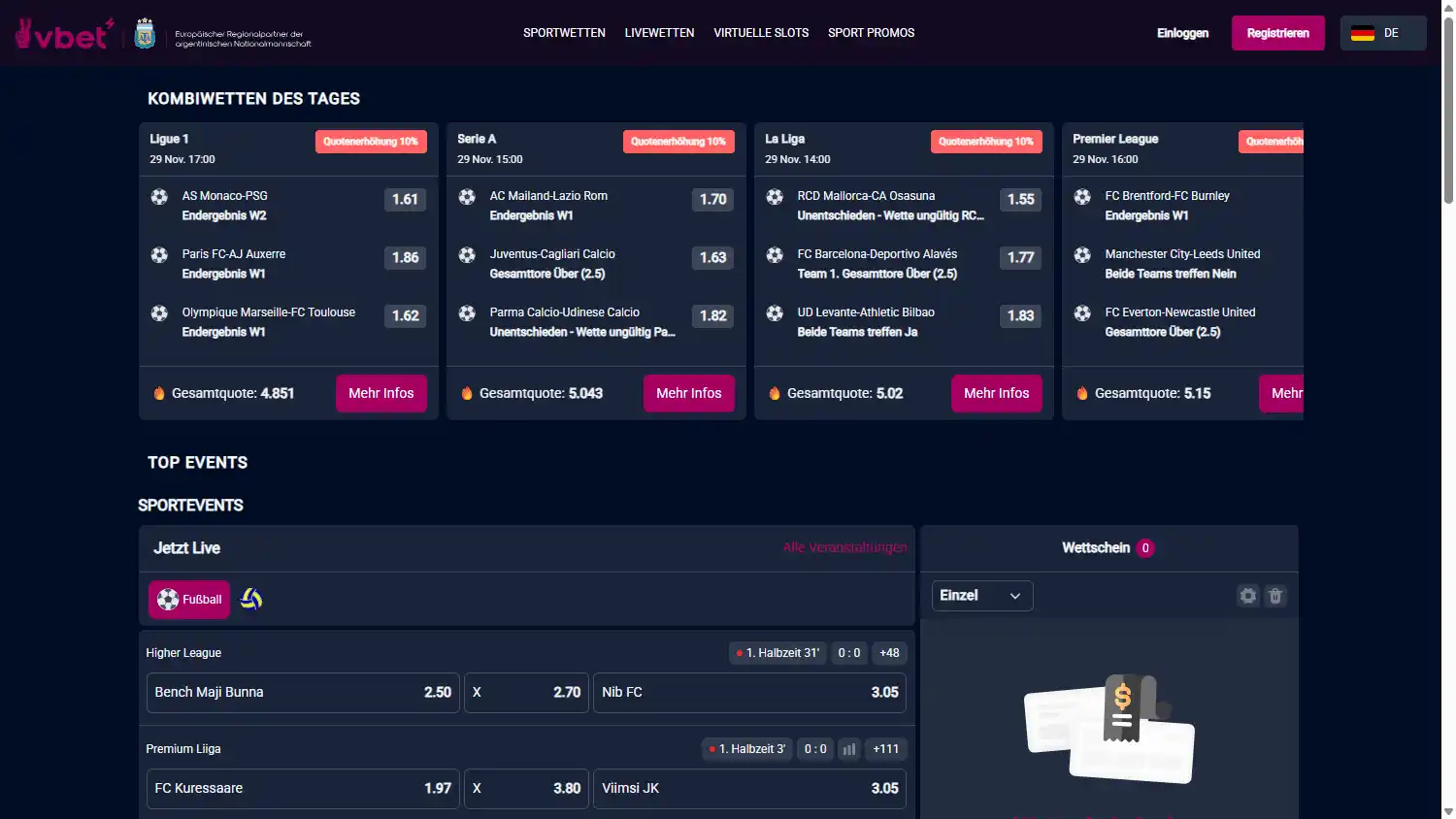Click La Liga Quotenerhöhung 10% badge
The height and width of the screenshot is (819, 1456).
[986, 142]
